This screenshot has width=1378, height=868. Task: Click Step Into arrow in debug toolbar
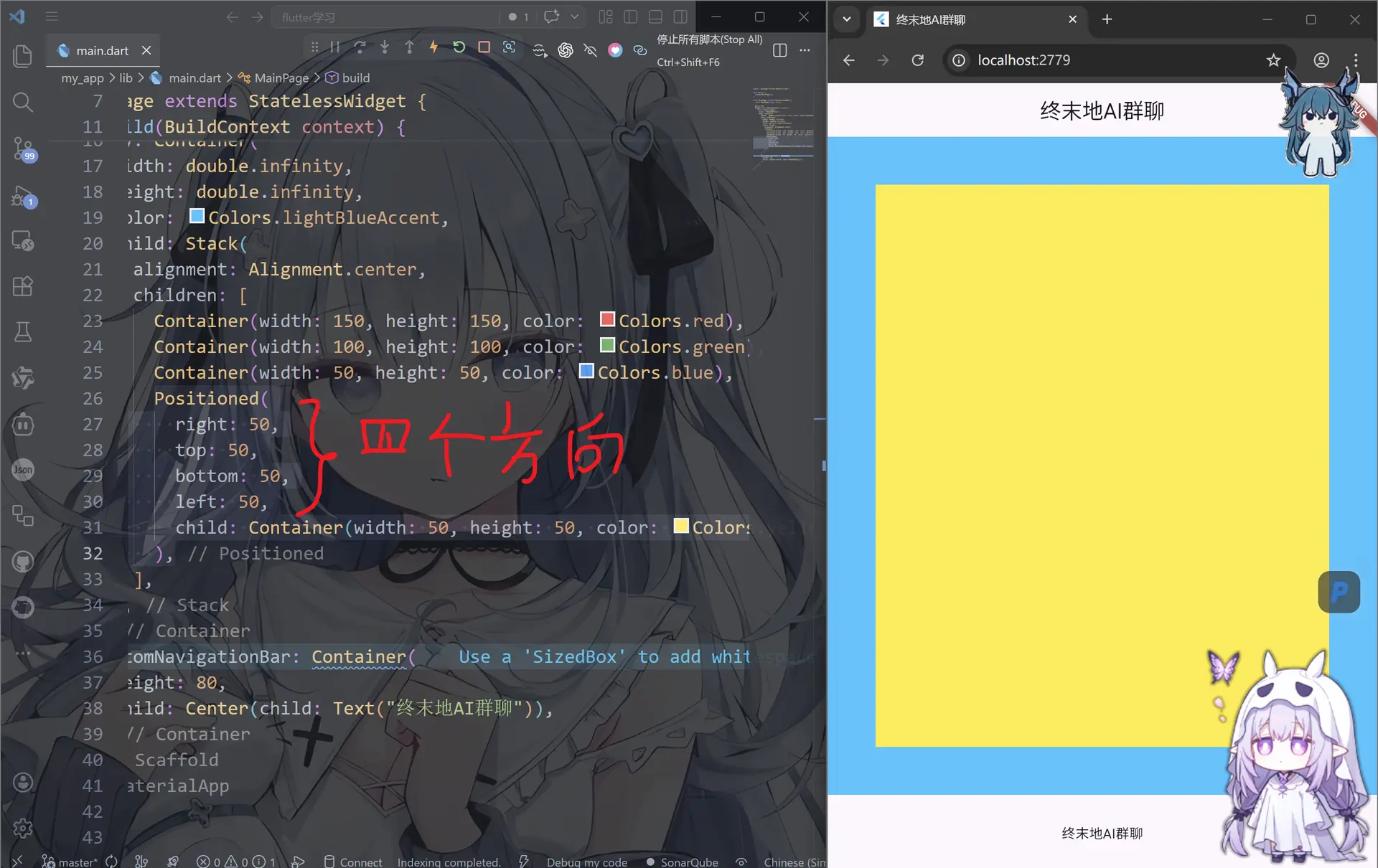click(x=385, y=47)
